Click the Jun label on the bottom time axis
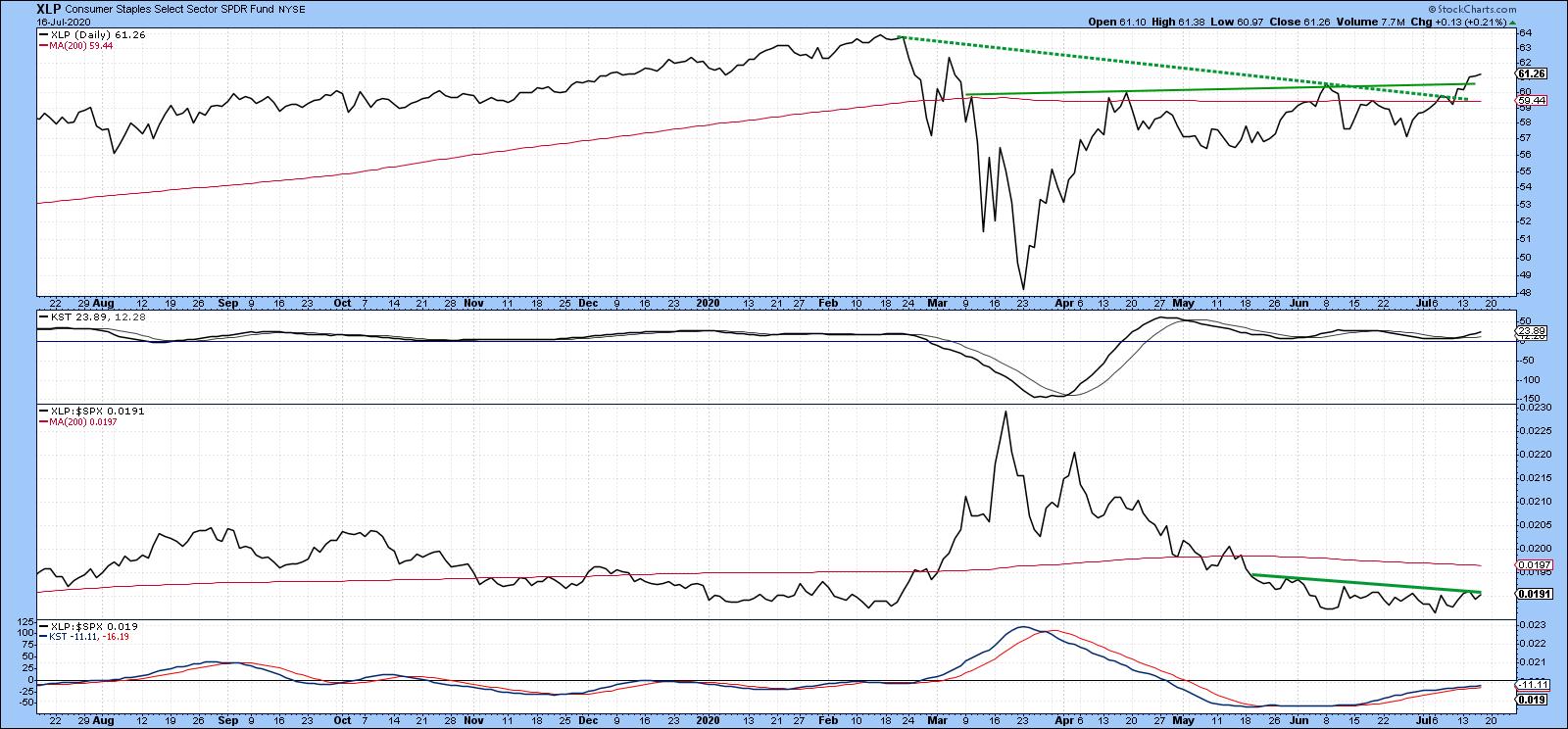 point(1299,718)
